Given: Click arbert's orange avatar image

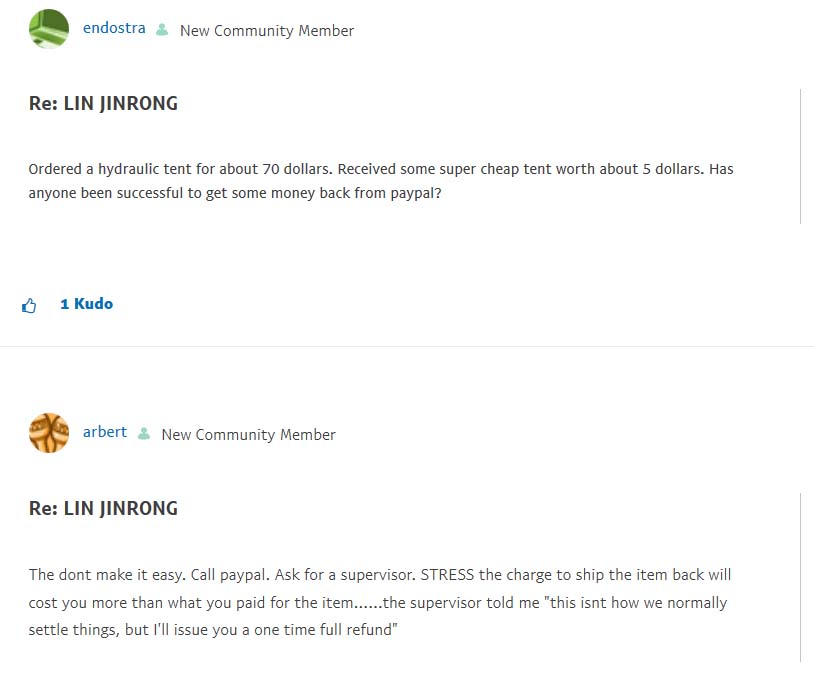Looking at the screenshot, I should 49,433.
